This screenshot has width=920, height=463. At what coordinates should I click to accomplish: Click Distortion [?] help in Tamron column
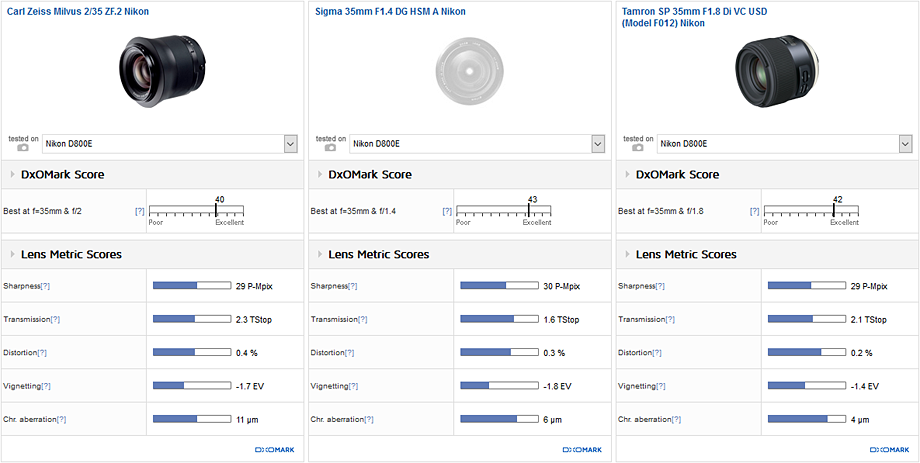coord(657,353)
